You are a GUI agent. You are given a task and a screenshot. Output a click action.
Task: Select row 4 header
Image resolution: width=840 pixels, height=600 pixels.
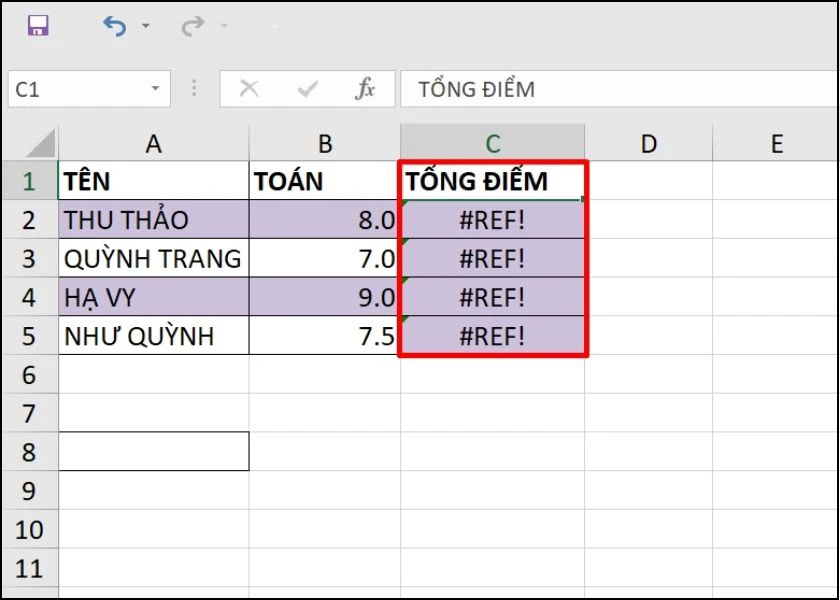29,297
